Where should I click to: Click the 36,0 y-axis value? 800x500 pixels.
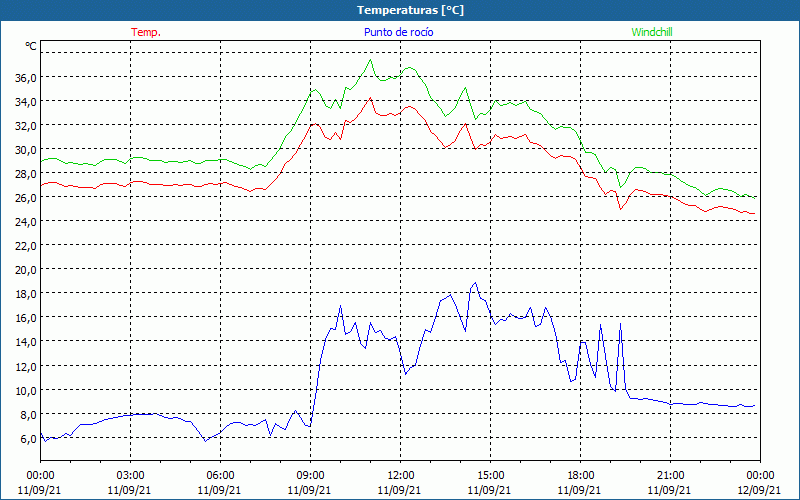coord(26,78)
